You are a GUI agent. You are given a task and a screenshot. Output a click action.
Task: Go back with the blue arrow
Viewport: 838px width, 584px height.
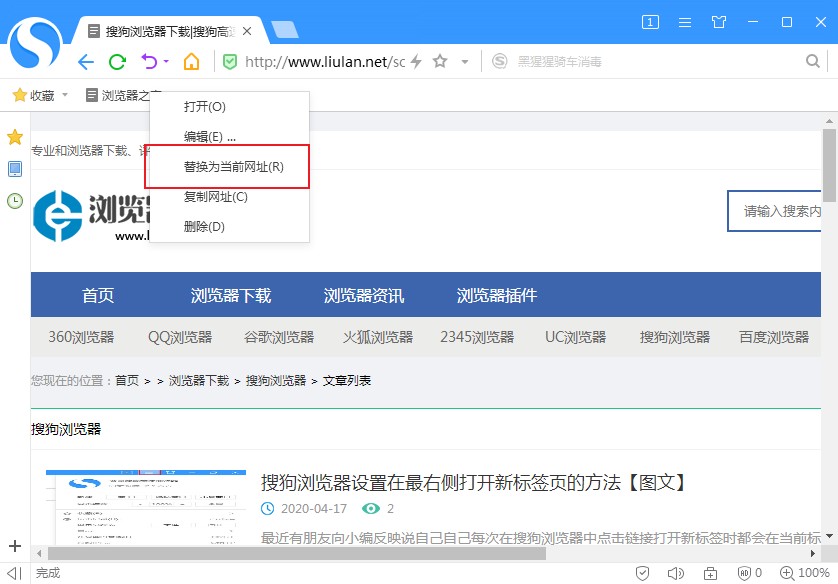pyautogui.click(x=86, y=62)
